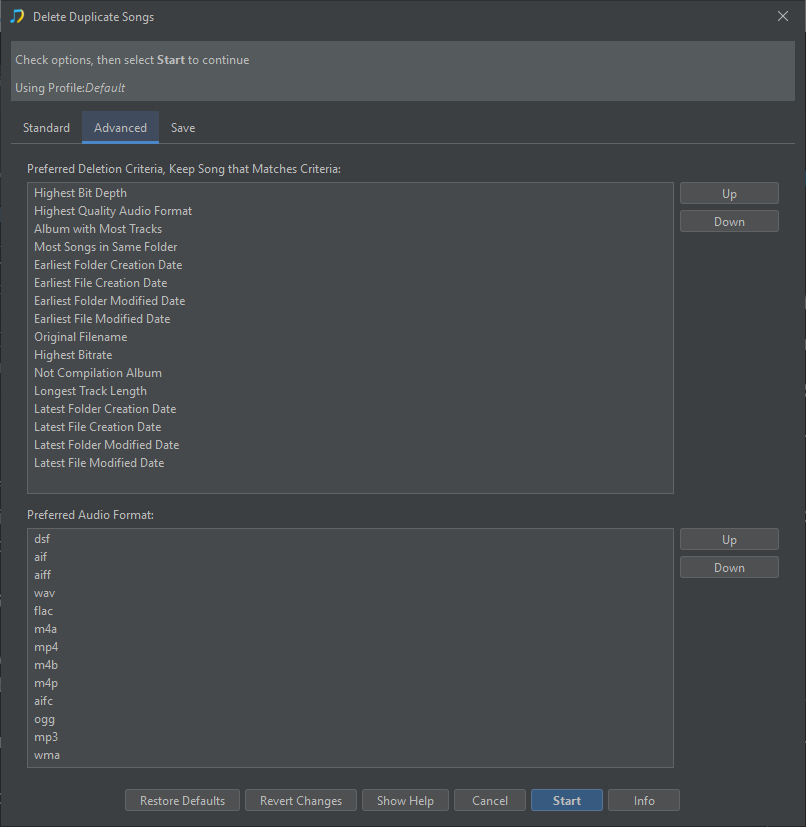Select the m4b audio format

(350, 665)
